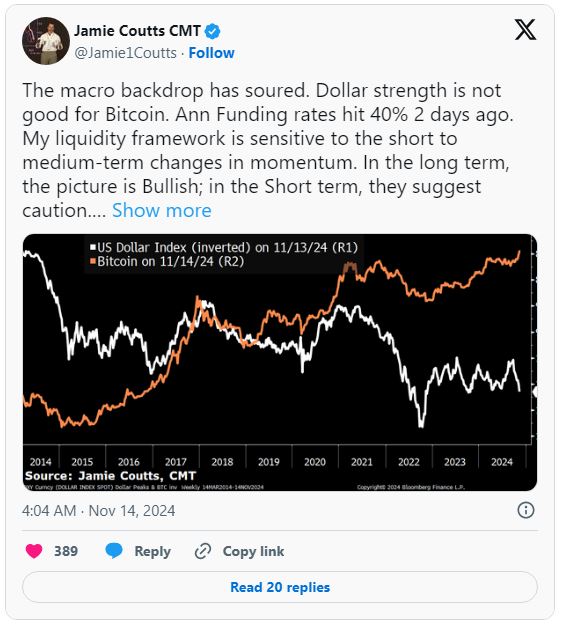Open the Read 20 replies button
The width and height of the screenshot is (561, 626).
click(280, 587)
